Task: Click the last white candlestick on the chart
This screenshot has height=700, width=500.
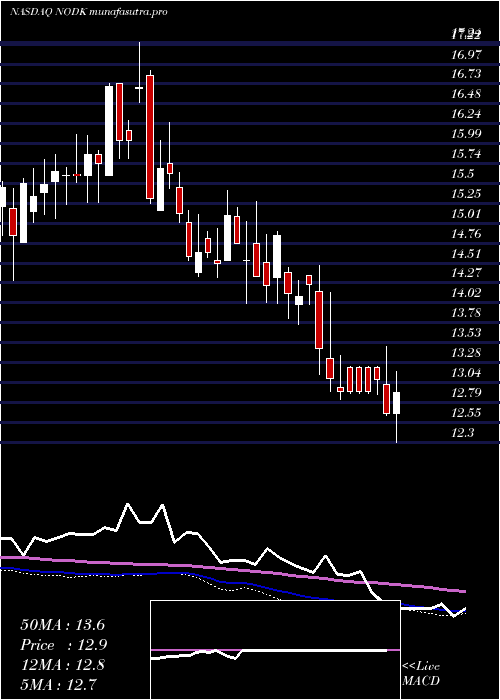Action: tap(396, 403)
